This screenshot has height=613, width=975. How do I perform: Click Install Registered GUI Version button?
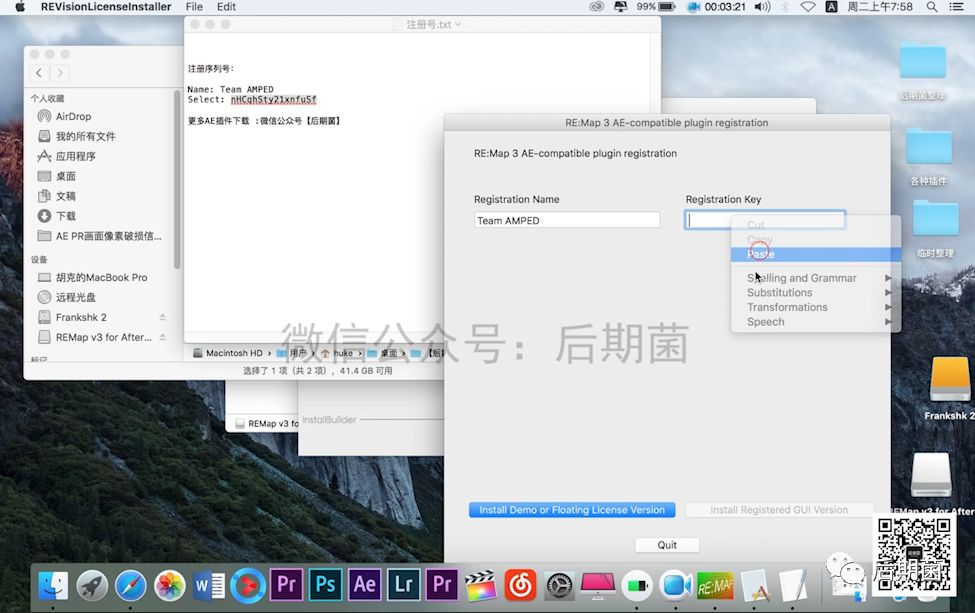[779, 510]
